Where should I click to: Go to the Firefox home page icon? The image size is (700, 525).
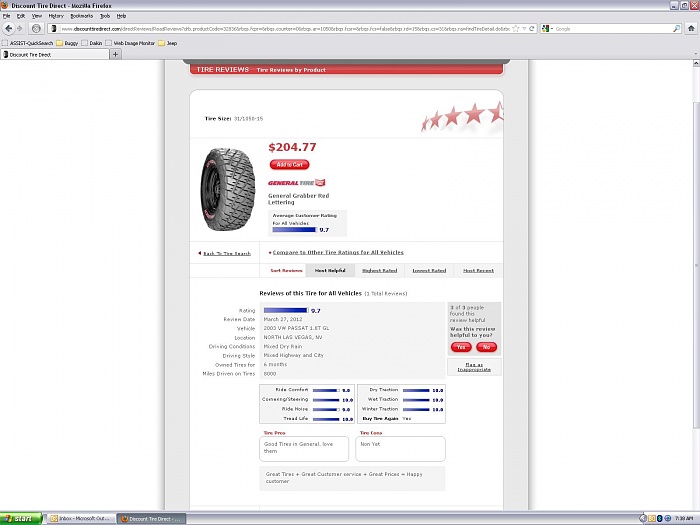[x=691, y=29]
